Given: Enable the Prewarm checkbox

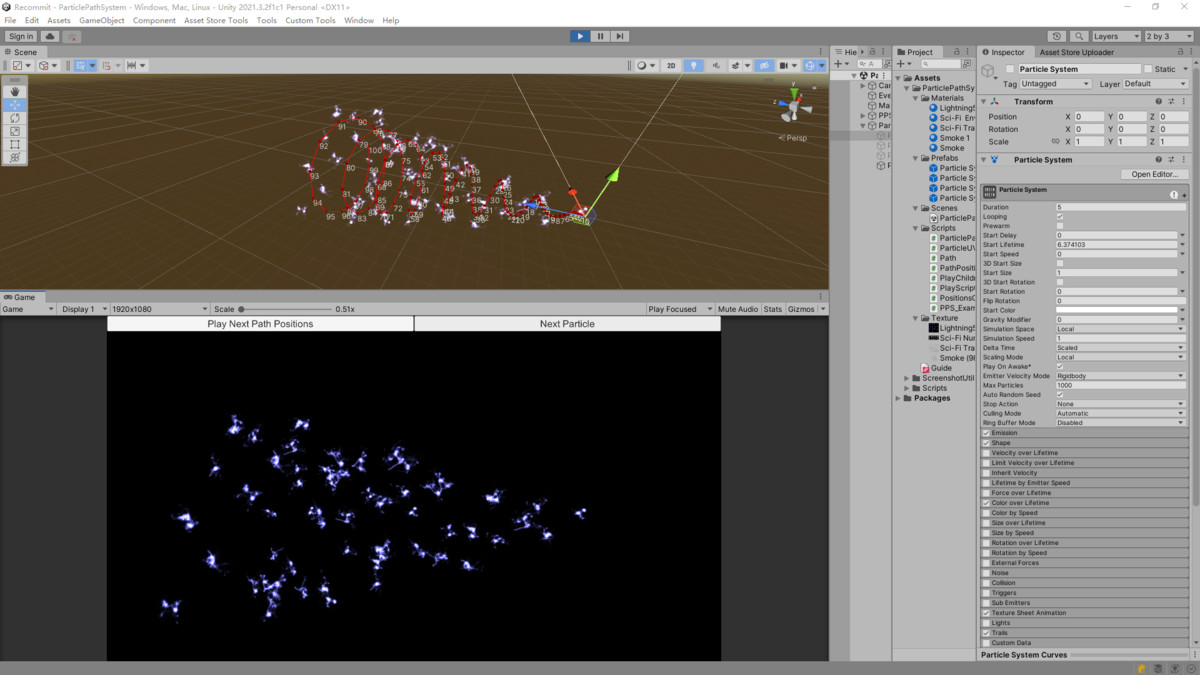Looking at the screenshot, I should (1060, 226).
